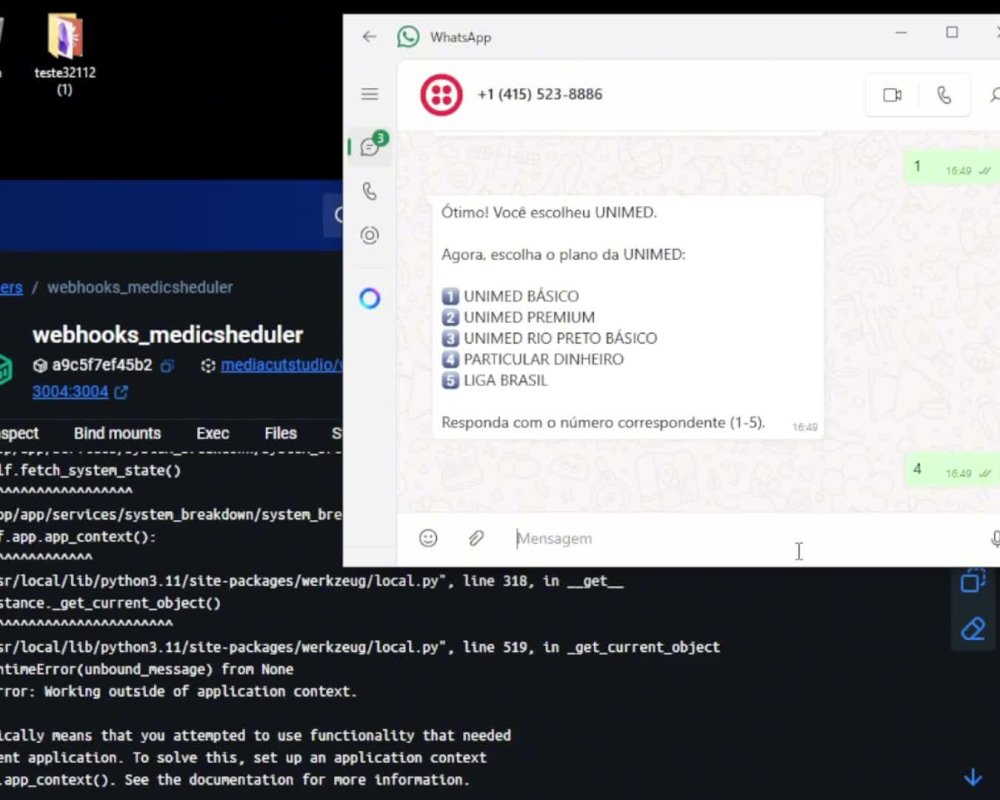Click the clear logs eraser icon
1000x800 pixels.
point(973,629)
